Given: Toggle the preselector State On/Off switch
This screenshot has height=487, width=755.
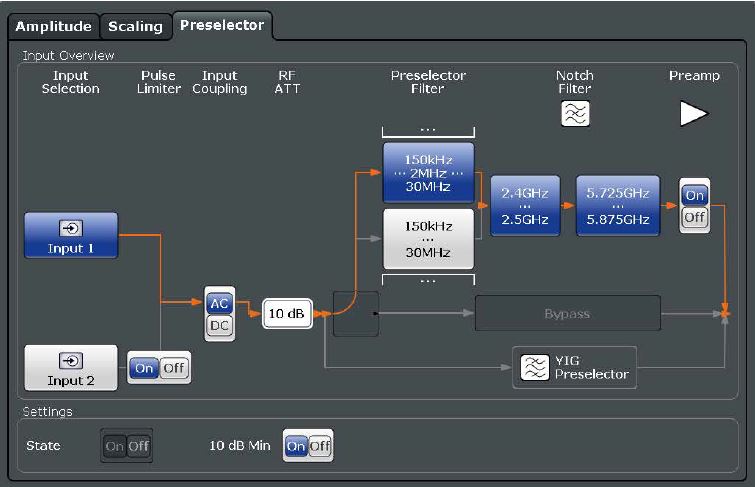Looking at the screenshot, I should point(126,446).
